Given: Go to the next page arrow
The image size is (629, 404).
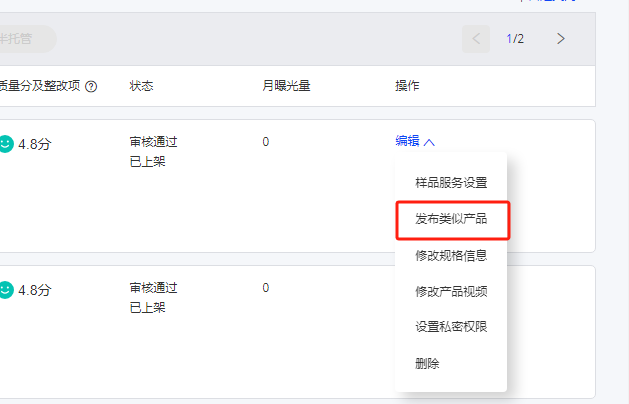Looking at the screenshot, I should click(x=561, y=39).
